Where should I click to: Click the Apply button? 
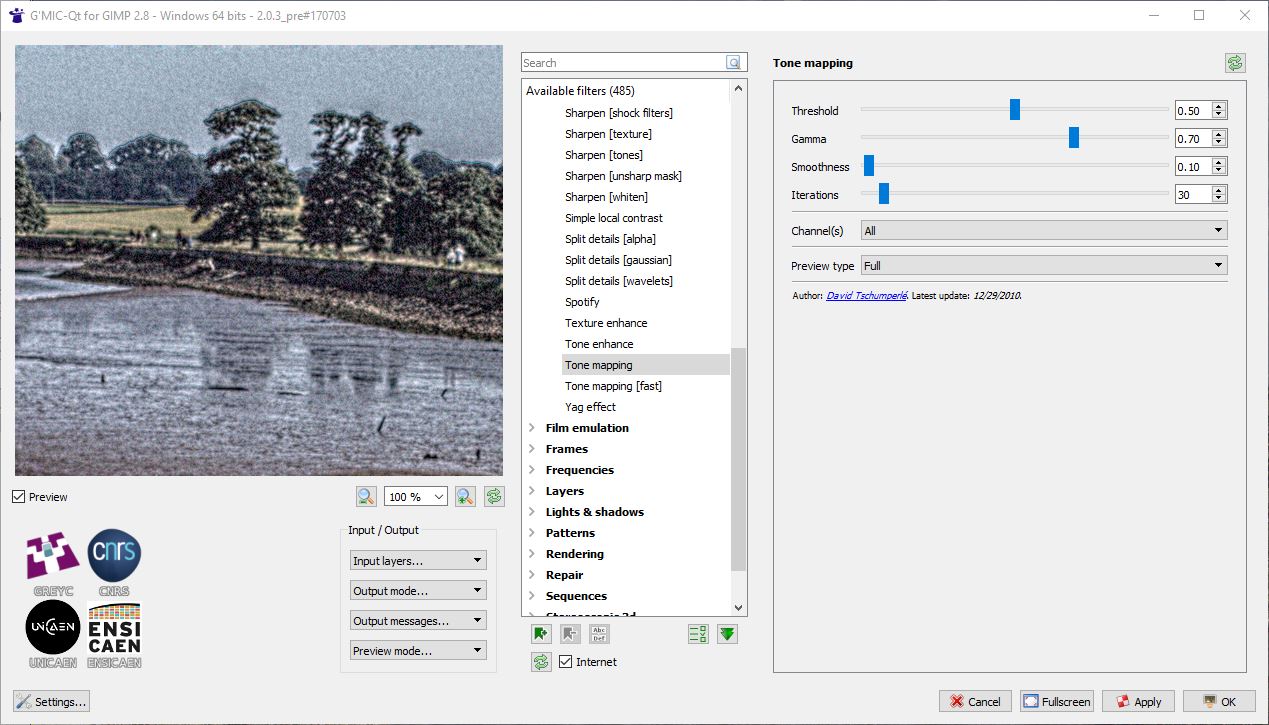pos(1138,702)
